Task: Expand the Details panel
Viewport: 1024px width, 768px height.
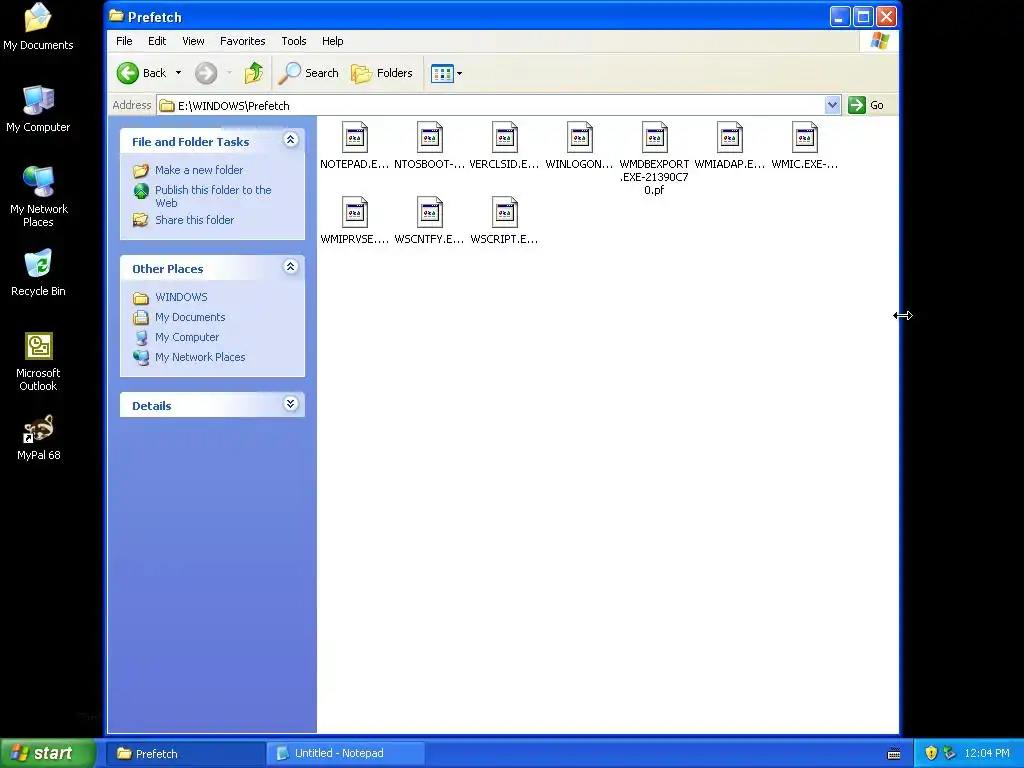Action: pos(291,404)
